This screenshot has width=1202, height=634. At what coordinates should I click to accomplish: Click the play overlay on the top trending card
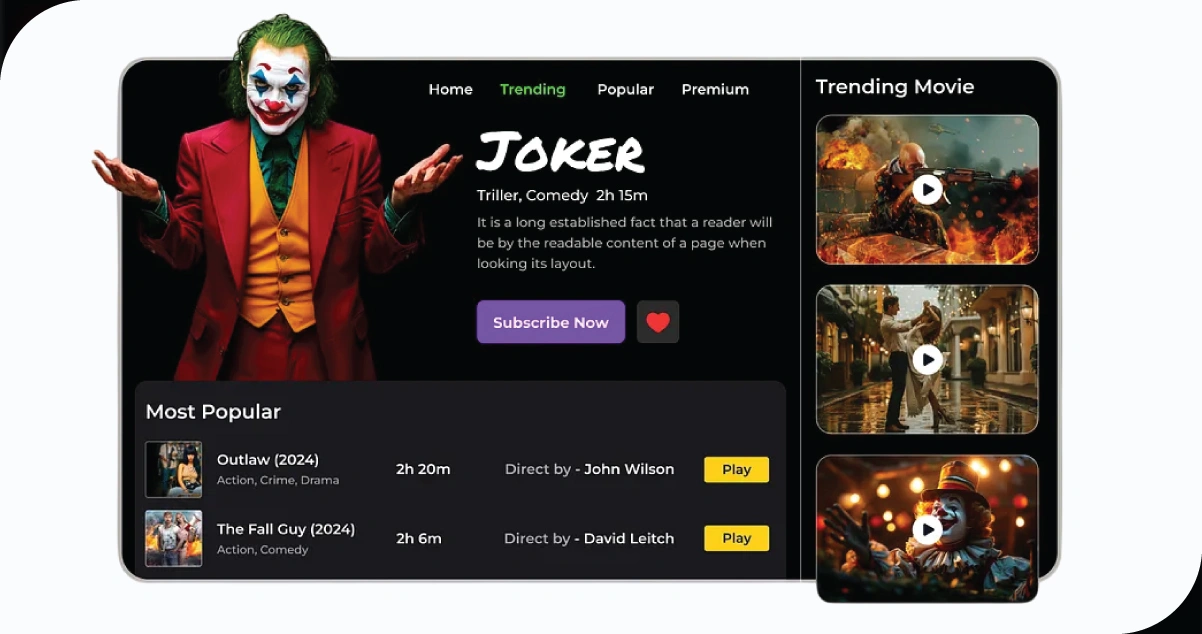(x=927, y=189)
